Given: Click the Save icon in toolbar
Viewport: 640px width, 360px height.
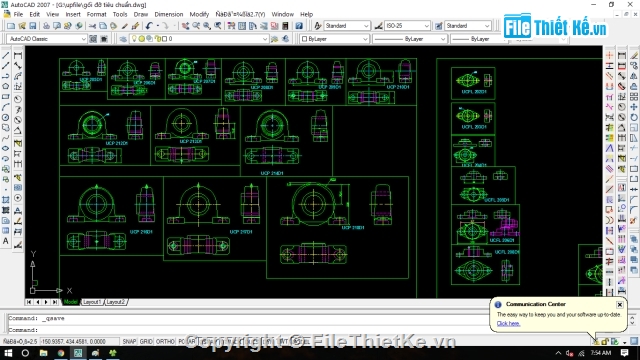Looking at the screenshot, I should click(x=33, y=26).
